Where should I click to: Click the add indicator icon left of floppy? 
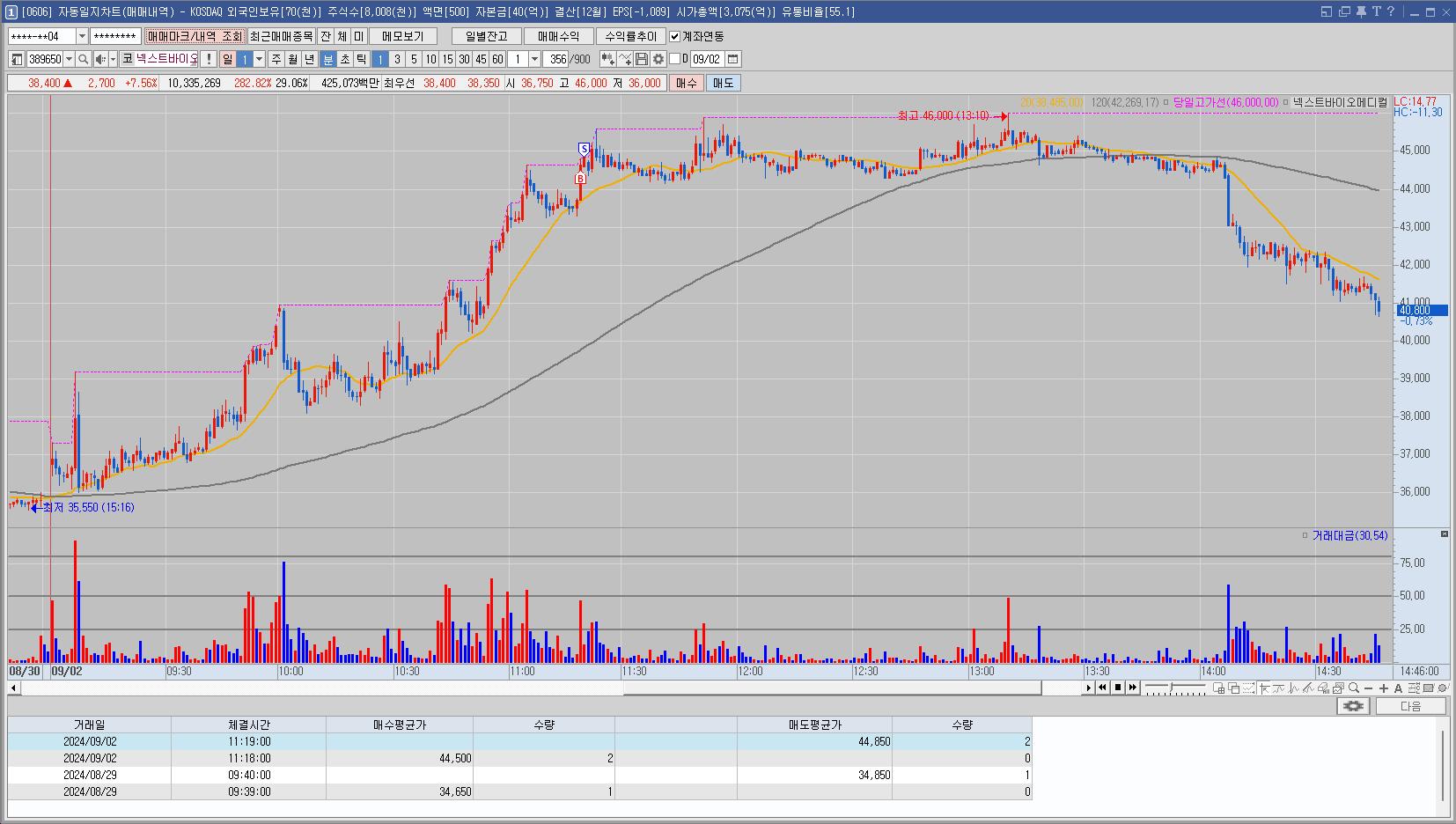point(625,59)
